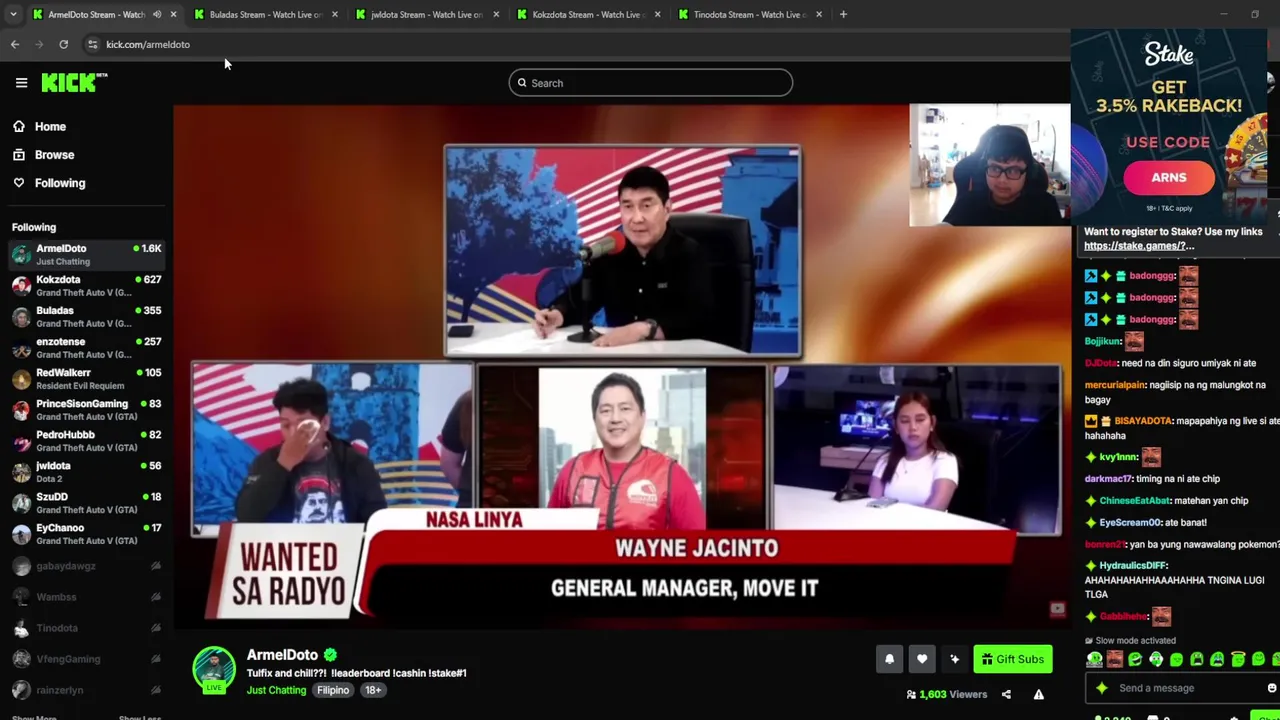Open enzotense channel in Following list
The height and width of the screenshot is (720, 1280).
point(87,348)
